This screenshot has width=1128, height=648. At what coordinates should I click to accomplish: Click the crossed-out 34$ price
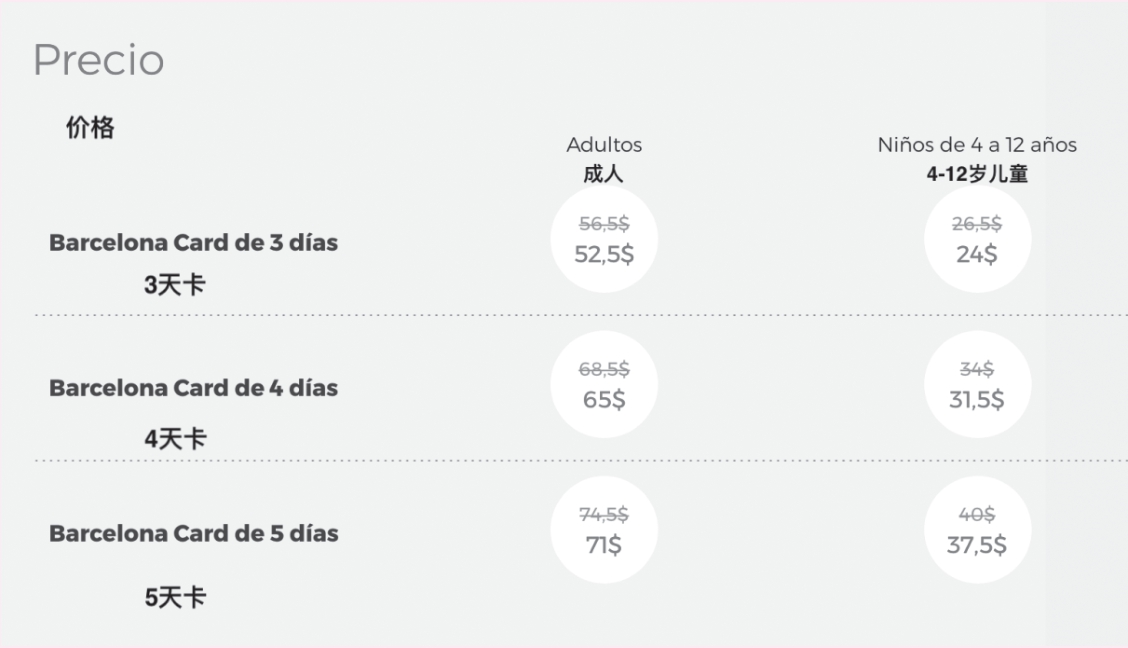point(977,370)
